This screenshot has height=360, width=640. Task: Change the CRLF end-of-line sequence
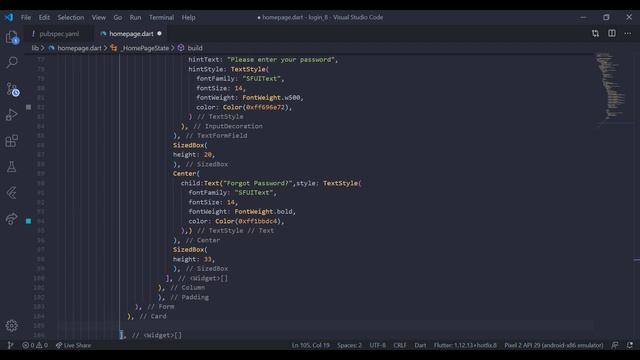400,345
